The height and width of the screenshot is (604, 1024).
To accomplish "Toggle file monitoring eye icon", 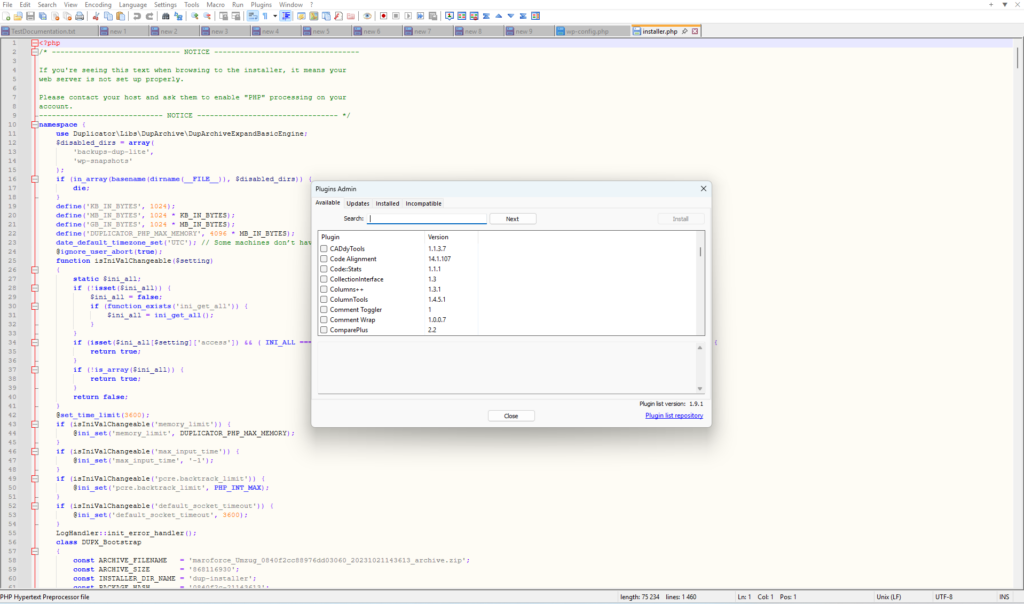I will click(x=367, y=16).
